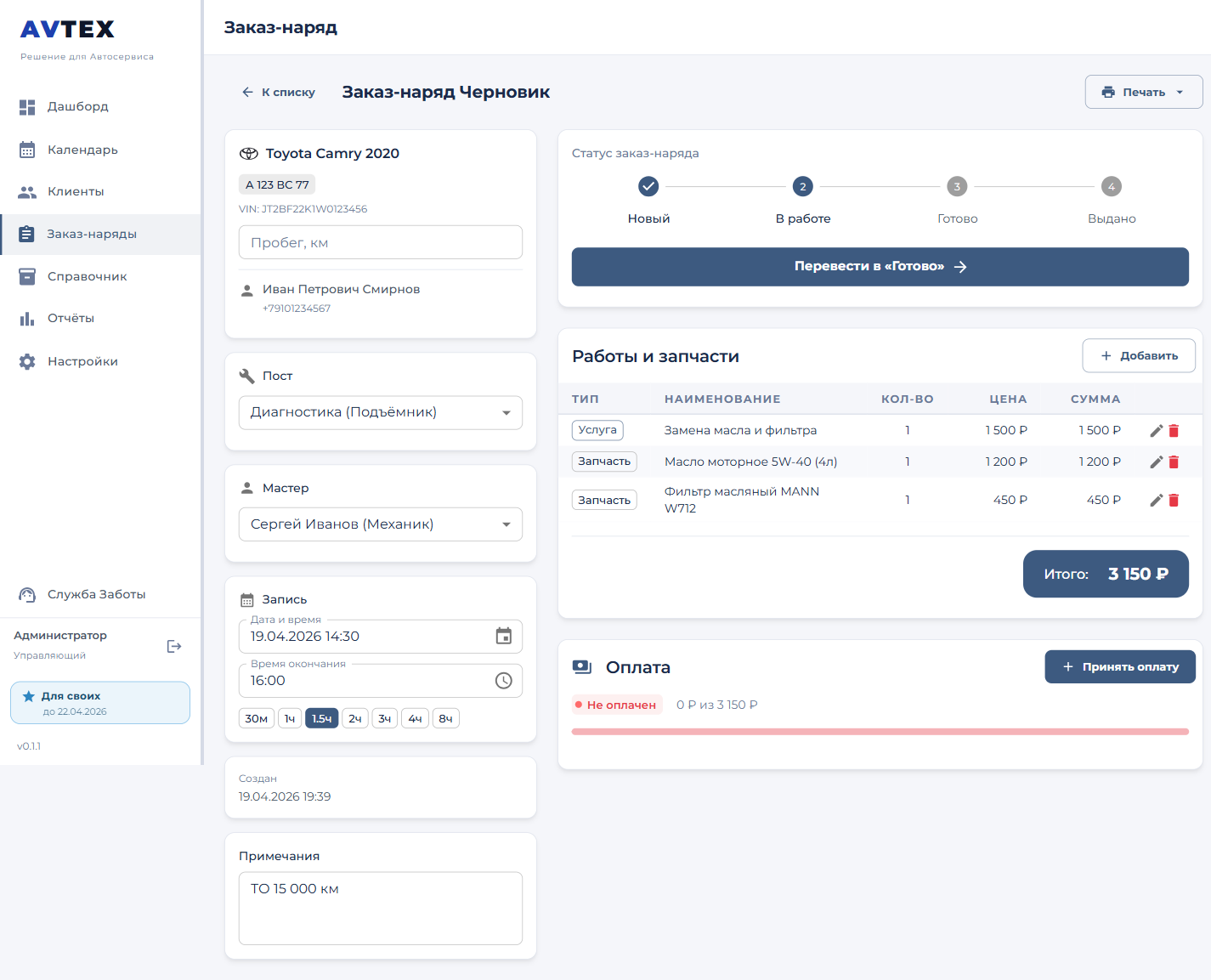Click clock icon in end time field
Image resolution: width=1211 pixels, height=980 pixels.
503,681
